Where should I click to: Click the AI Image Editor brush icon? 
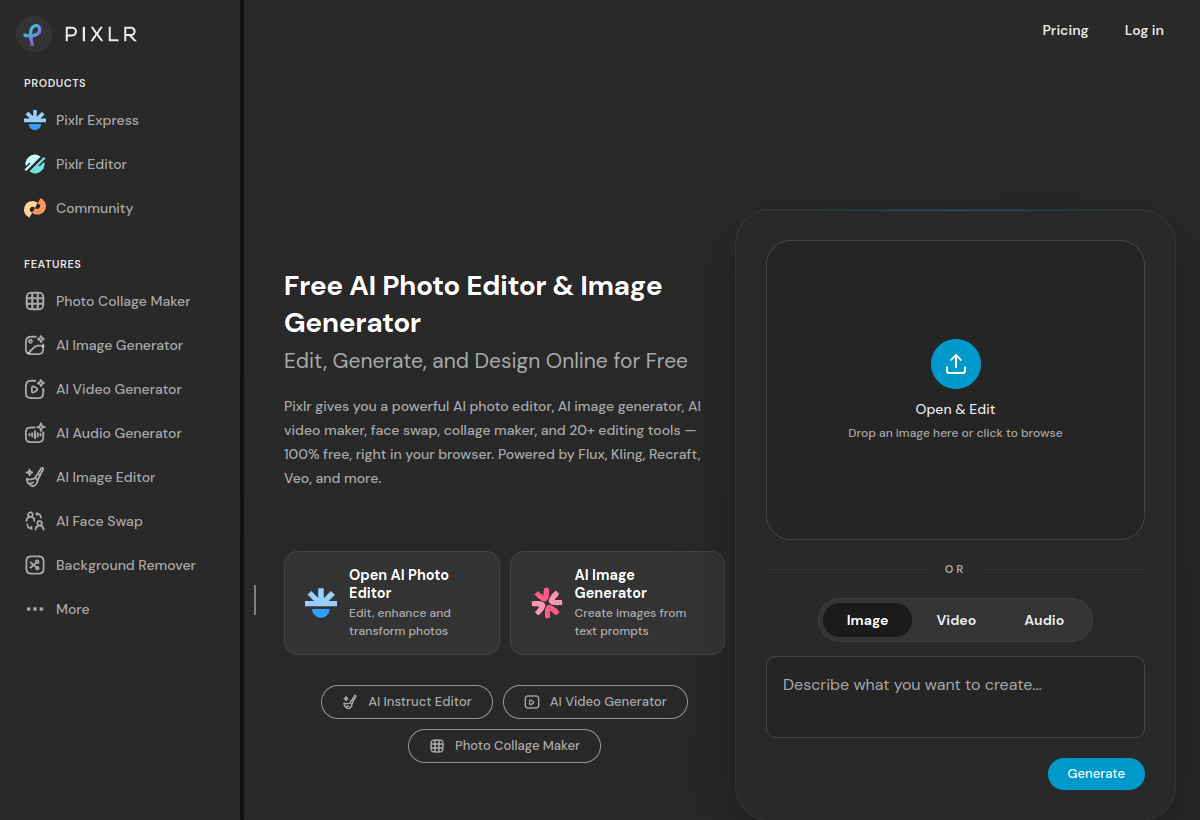point(35,477)
